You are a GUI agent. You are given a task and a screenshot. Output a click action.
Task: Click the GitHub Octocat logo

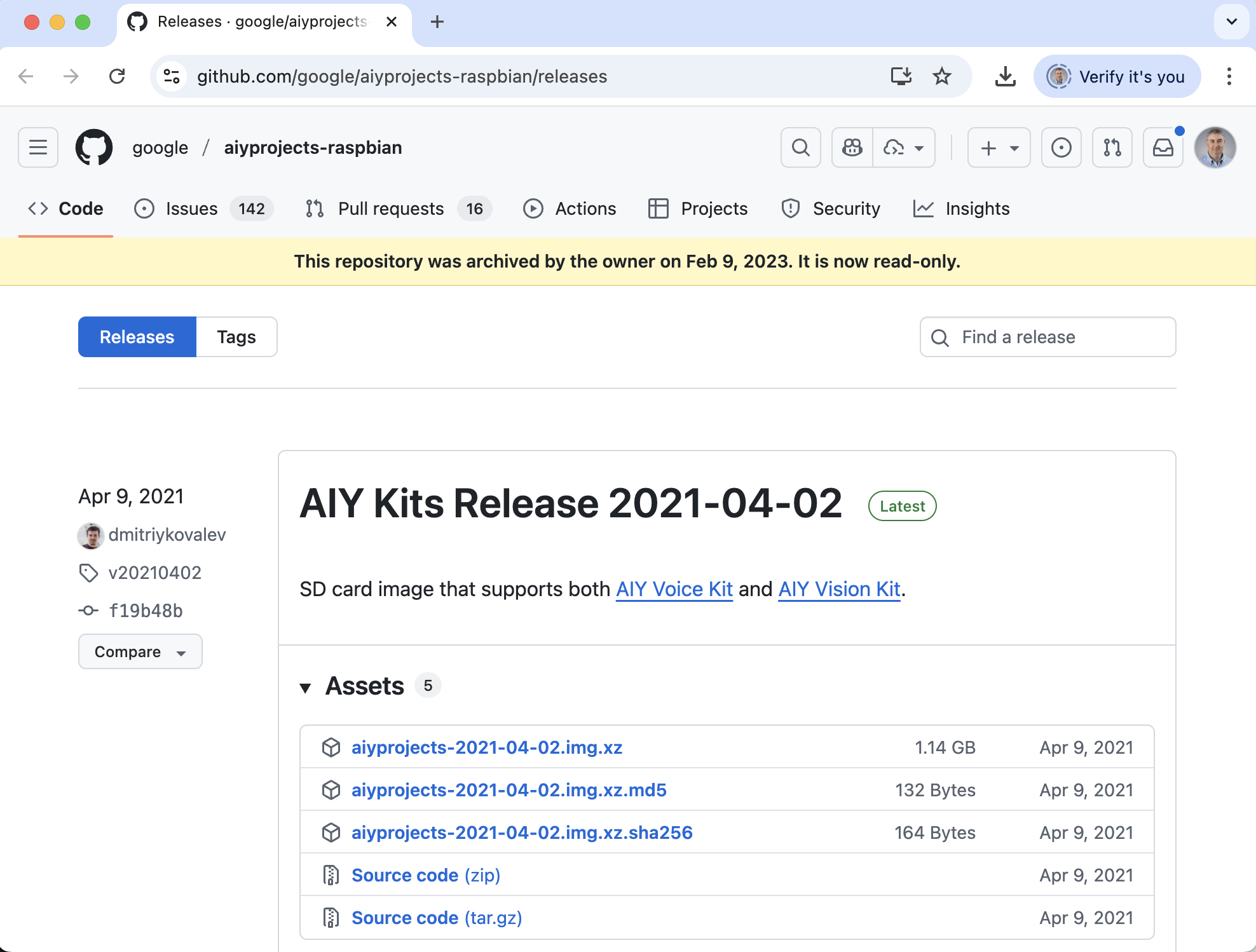coord(94,147)
